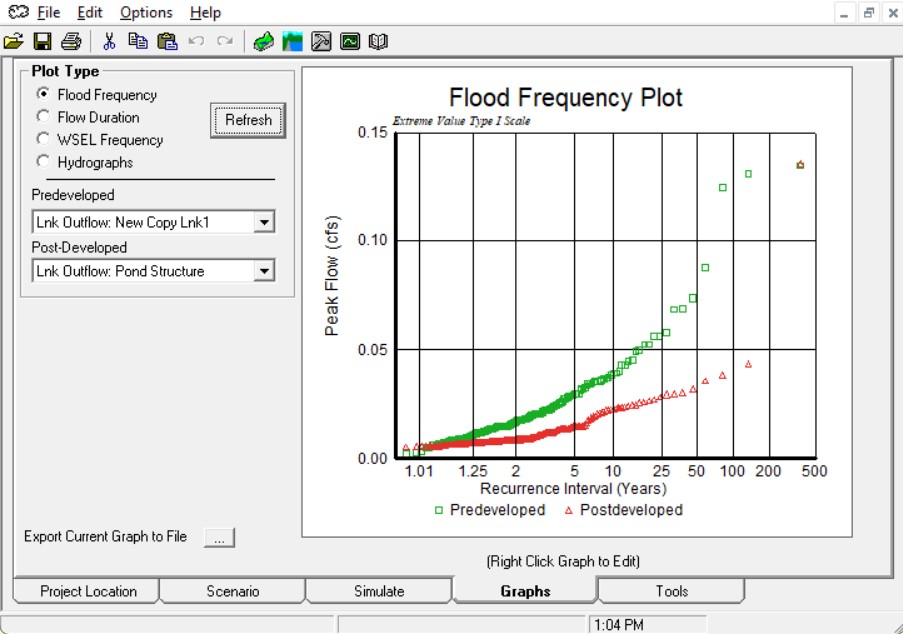Select the Hydrographs option
903x634 pixels.
(42, 162)
